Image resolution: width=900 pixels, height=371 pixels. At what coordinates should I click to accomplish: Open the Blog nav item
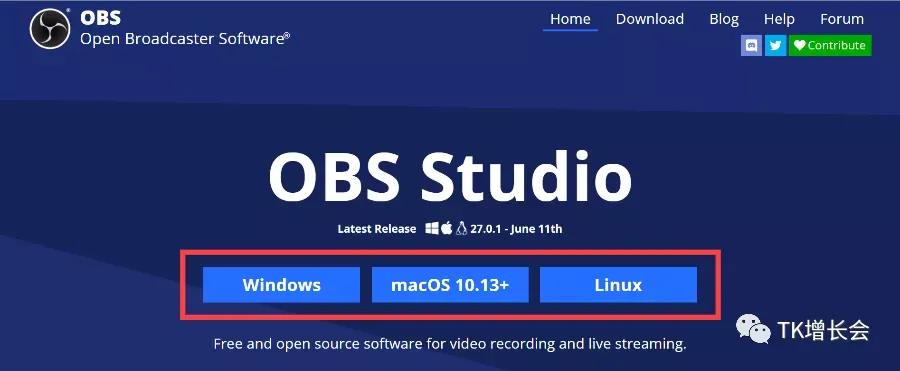(x=724, y=19)
